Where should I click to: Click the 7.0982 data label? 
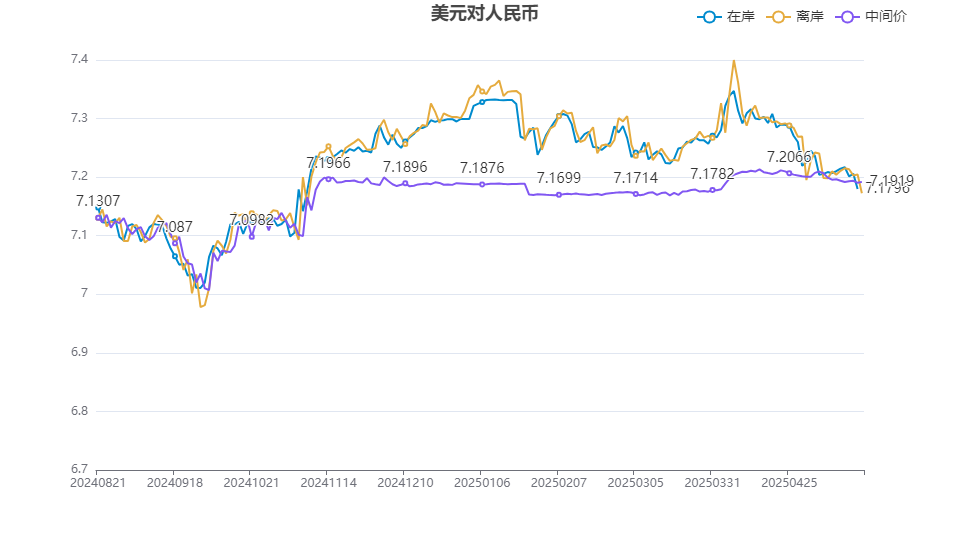pos(252,220)
